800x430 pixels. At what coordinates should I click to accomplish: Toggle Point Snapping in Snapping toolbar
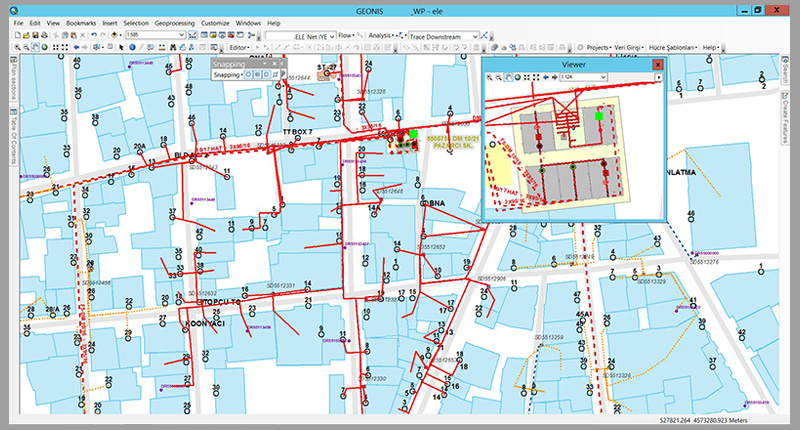(x=248, y=74)
